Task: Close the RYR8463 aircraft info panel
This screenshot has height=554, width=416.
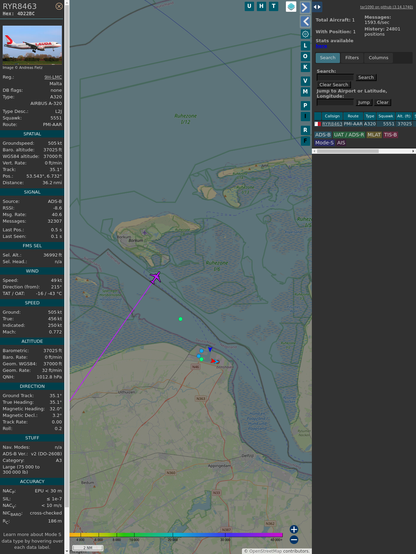Action: click(x=59, y=6)
